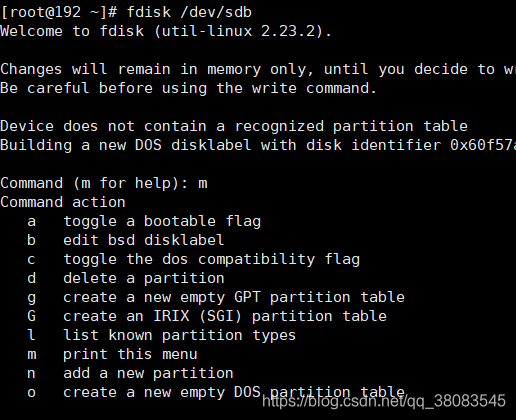Click the 'Welcome to fdisk' line
516x420 pixels.
[x=166, y=31]
